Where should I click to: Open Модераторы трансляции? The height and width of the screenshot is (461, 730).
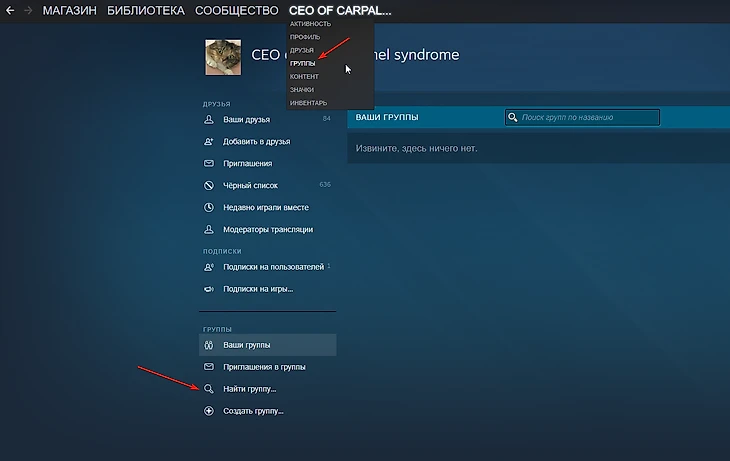click(x=268, y=229)
